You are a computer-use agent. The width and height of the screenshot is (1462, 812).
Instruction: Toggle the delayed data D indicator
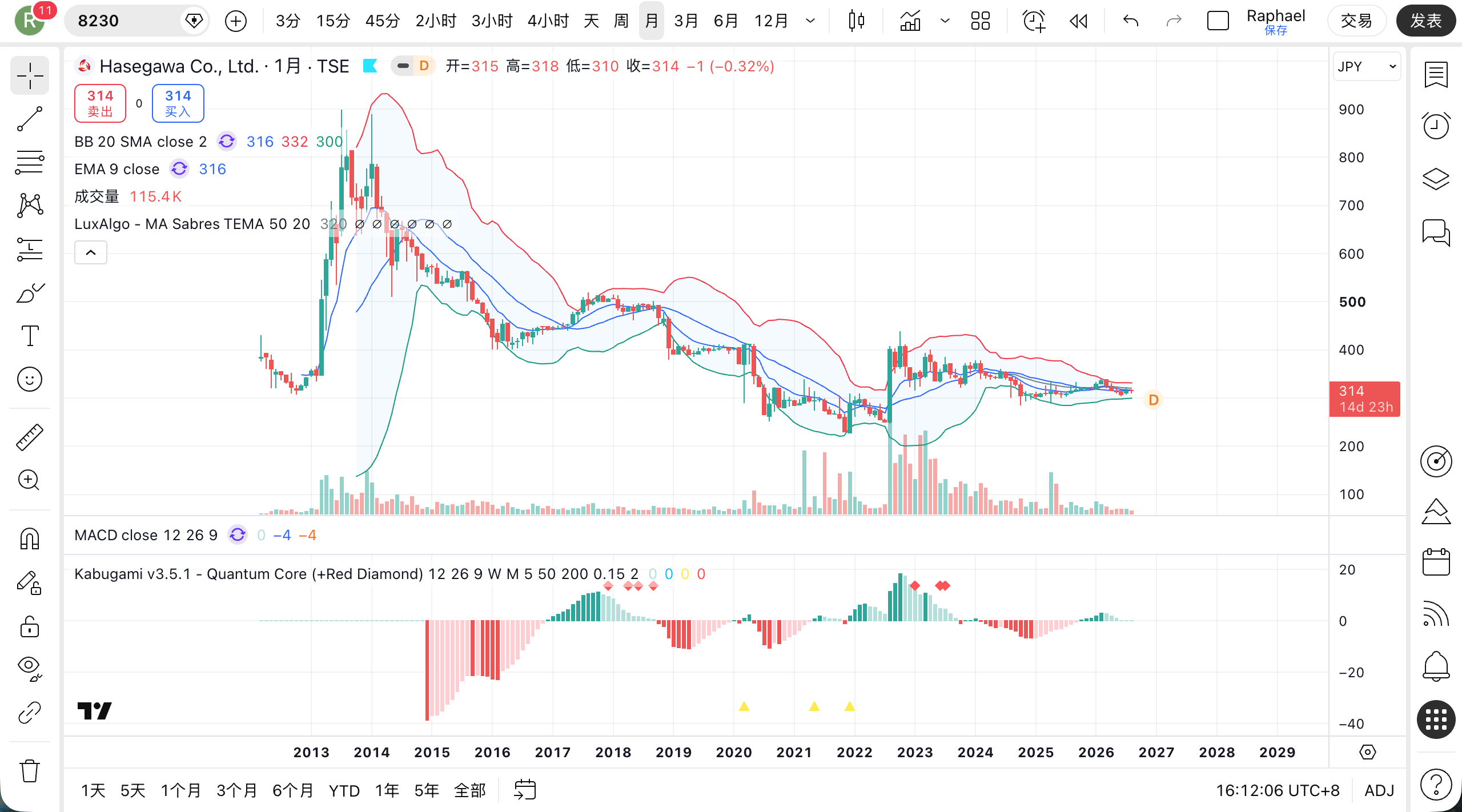coord(424,66)
